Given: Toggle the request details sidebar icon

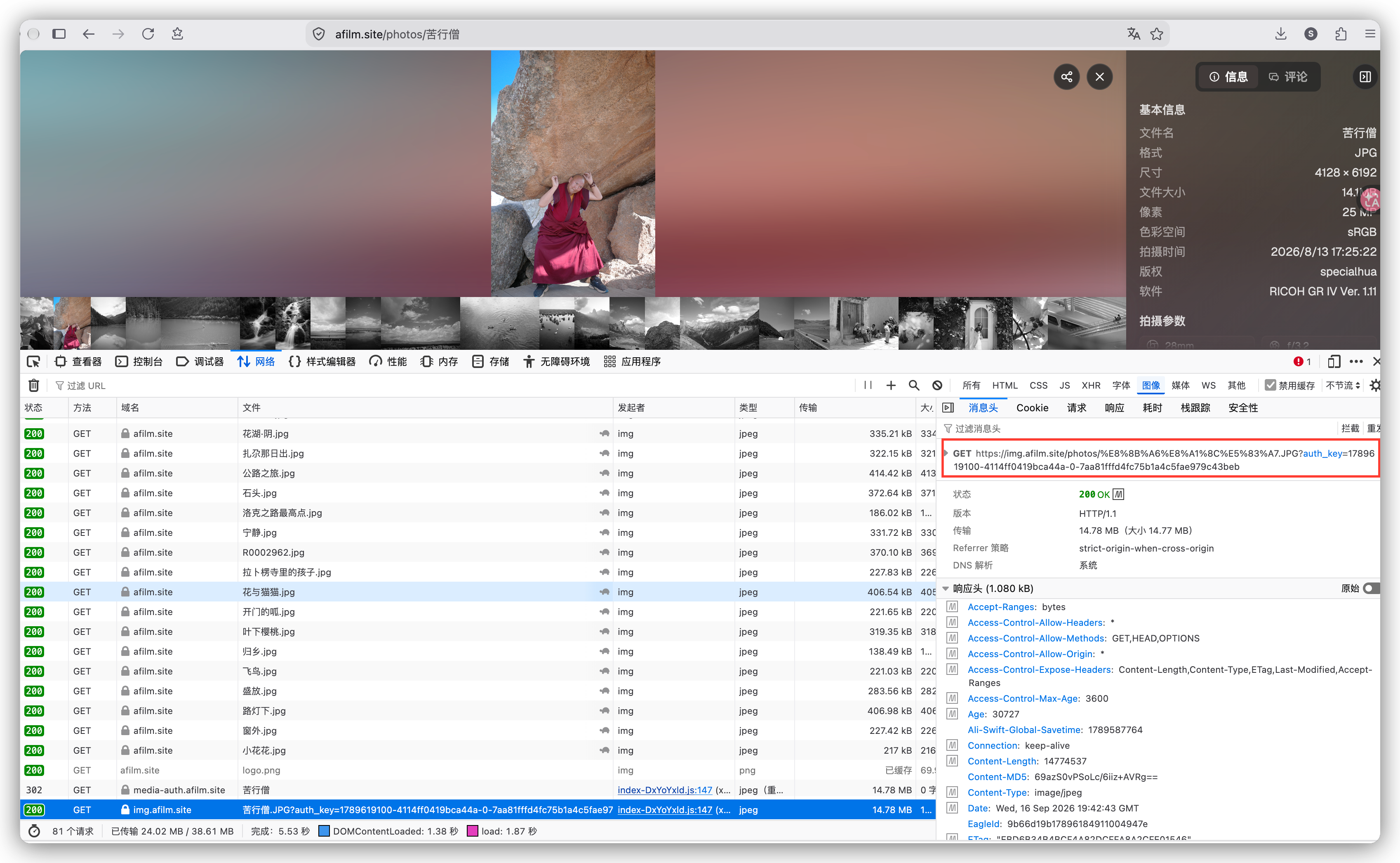Looking at the screenshot, I should coord(948,408).
